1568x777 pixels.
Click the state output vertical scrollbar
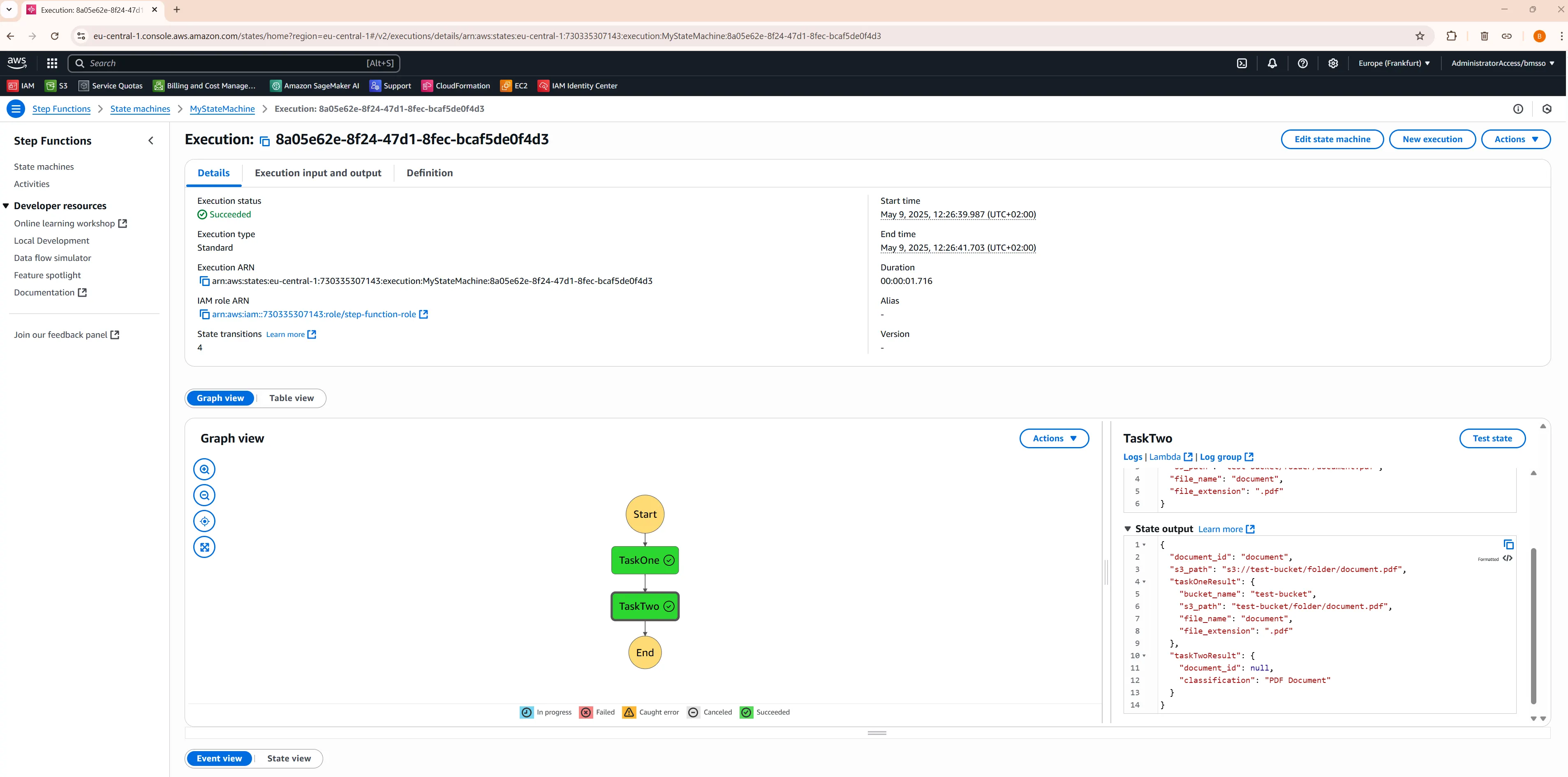point(1533,627)
